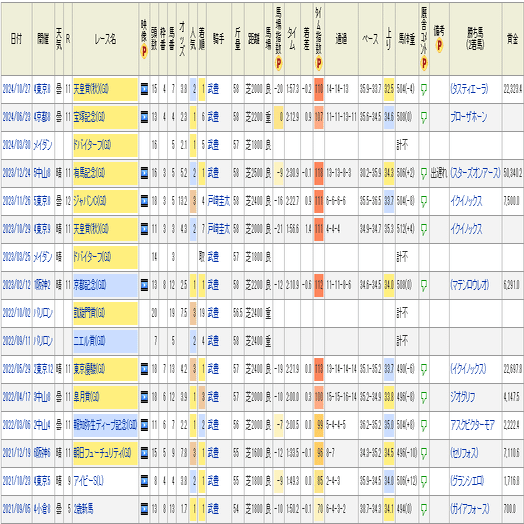524x524 pixels.
Task: Play race video for 皐月賞 row
Action: tap(144, 398)
